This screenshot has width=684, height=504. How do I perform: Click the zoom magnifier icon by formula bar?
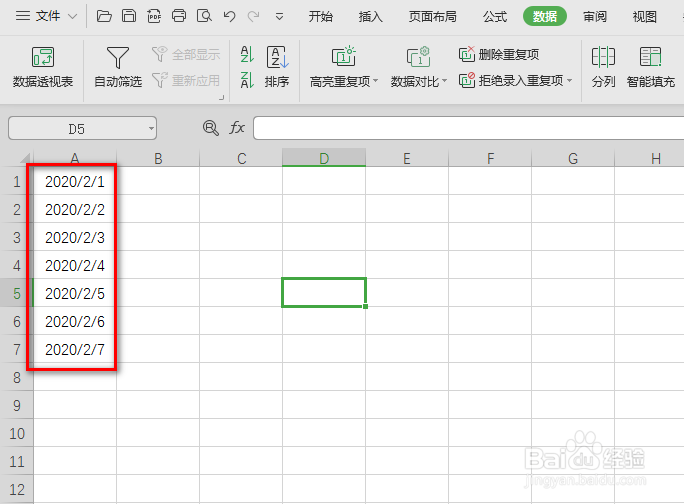click(211, 128)
